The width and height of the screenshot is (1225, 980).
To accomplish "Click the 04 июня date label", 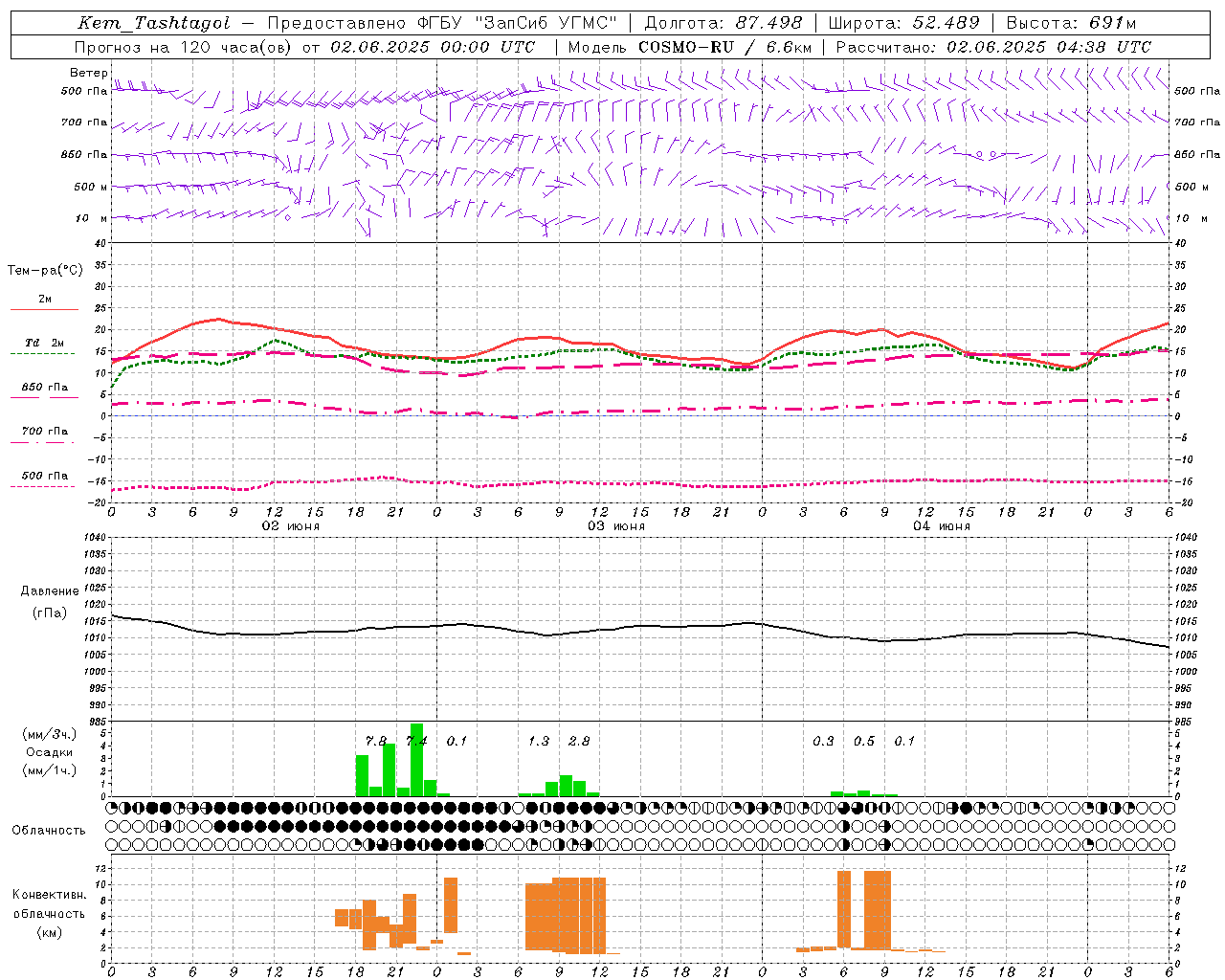I will click(x=942, y=526).
